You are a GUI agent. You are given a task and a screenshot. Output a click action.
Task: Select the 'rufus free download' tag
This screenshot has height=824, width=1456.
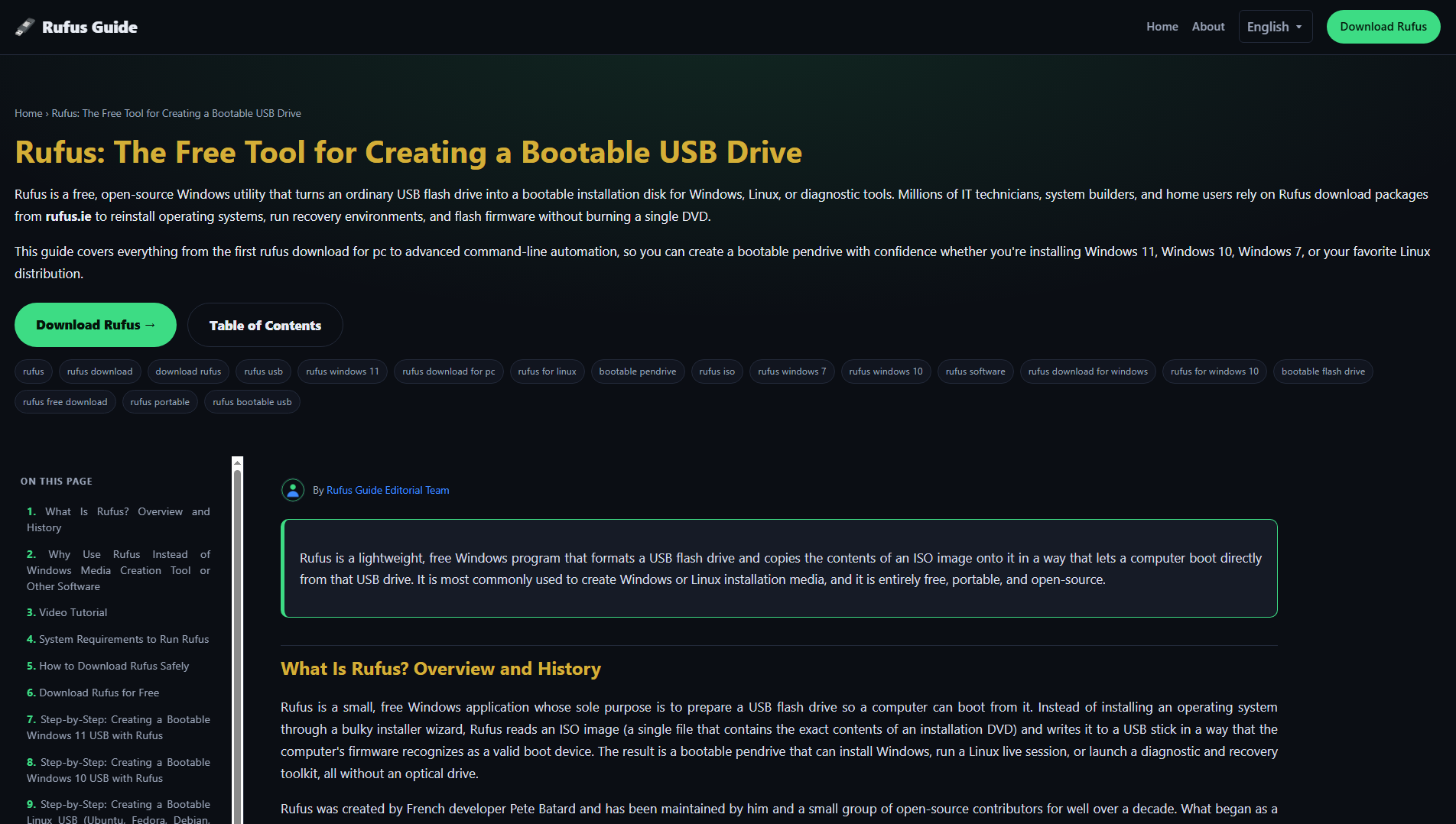tap(65, 402)
